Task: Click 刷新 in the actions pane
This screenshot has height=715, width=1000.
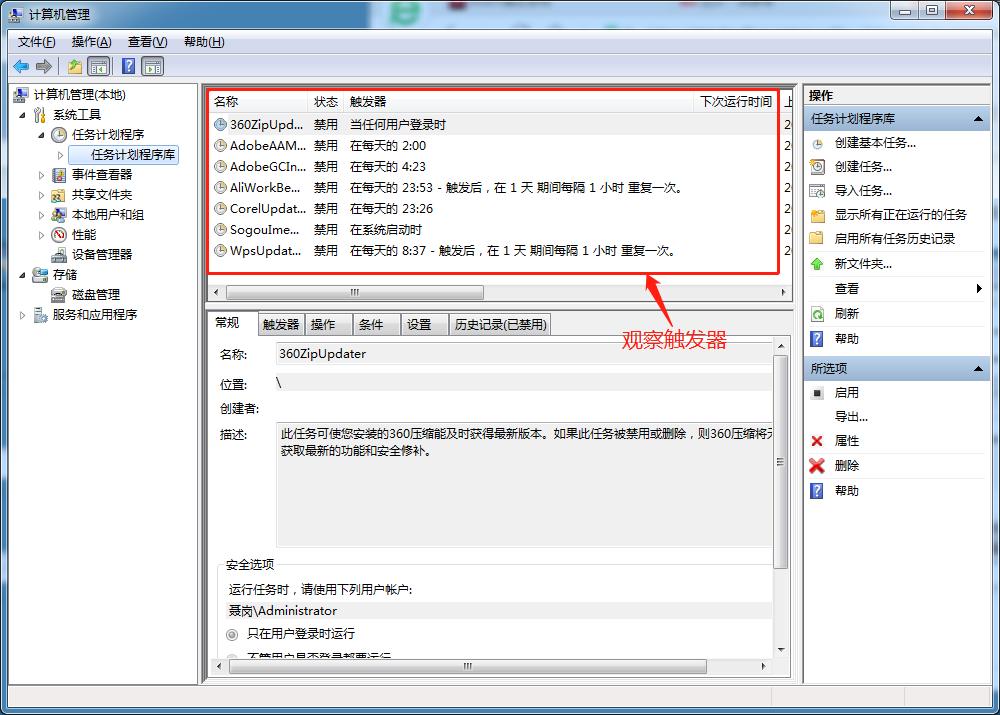Action: [846, 314]
